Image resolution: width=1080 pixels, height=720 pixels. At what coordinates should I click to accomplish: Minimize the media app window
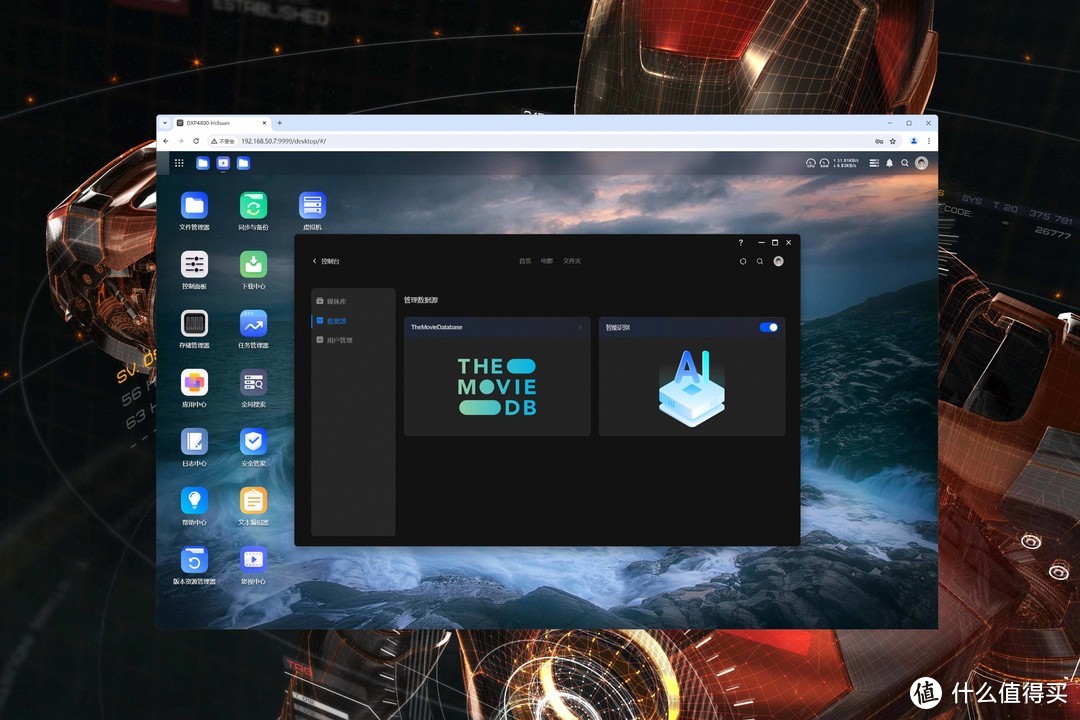point(761,243)
